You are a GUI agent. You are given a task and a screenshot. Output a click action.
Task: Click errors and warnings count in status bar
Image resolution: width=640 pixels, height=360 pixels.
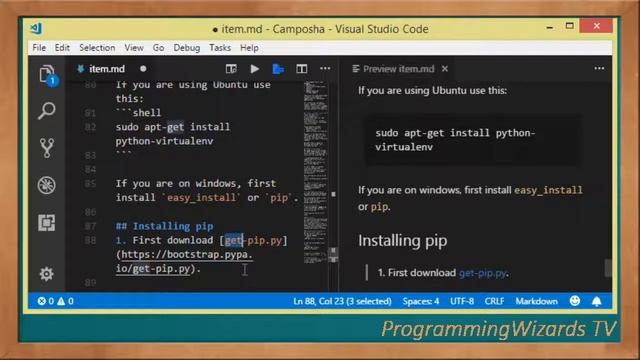point(56,301)
